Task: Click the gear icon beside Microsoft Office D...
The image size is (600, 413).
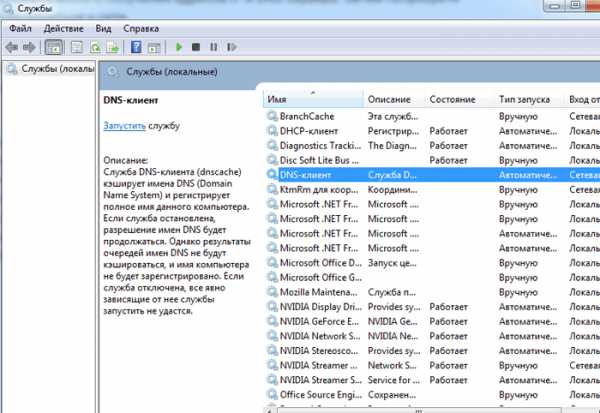Action: coord(272,262)
